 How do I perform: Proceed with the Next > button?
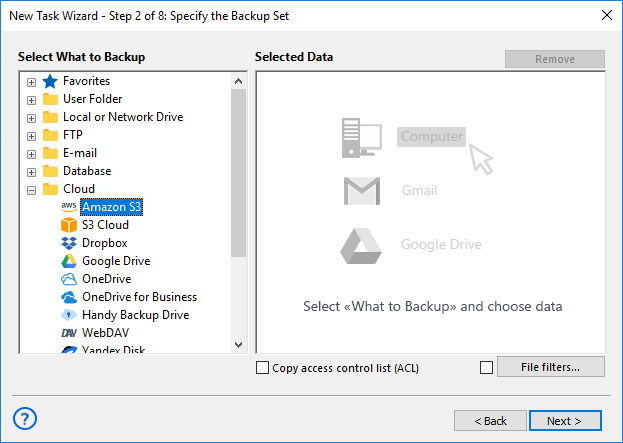[565, 421]
